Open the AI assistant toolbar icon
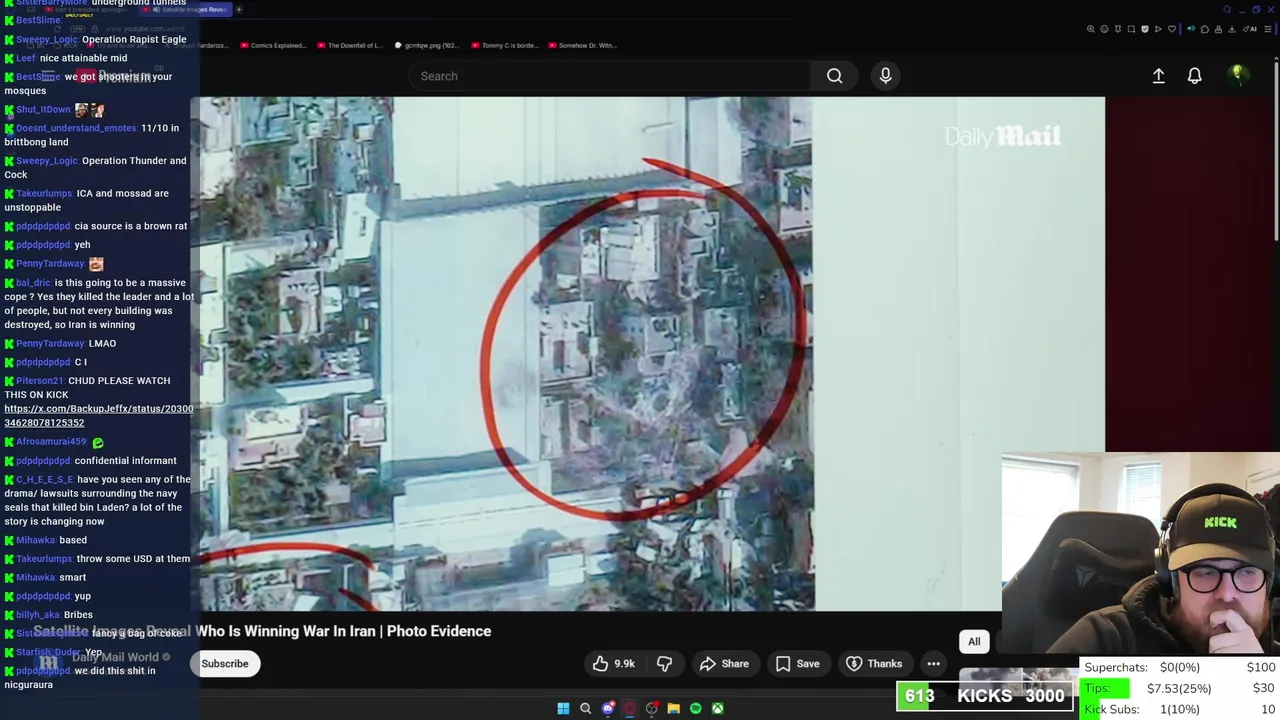 (1250, 29)
